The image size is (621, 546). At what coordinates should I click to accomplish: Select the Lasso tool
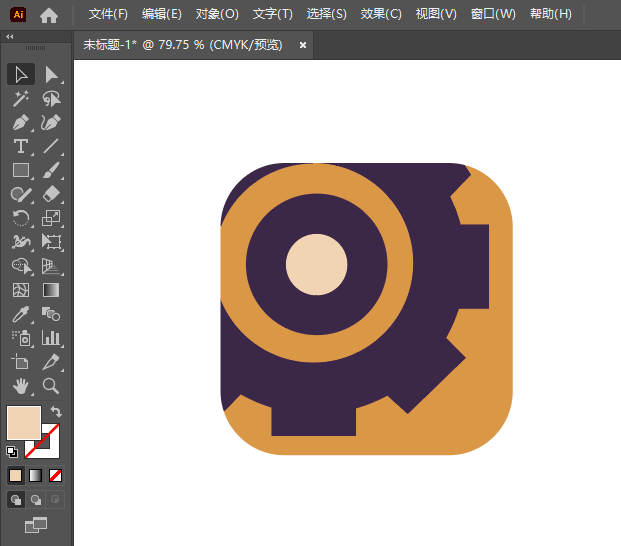pos(51,98)
